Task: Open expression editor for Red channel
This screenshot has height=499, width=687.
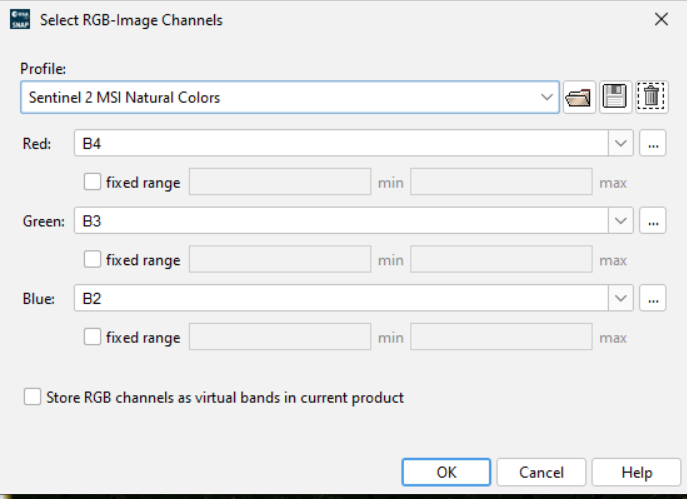Action: [653, 144]
